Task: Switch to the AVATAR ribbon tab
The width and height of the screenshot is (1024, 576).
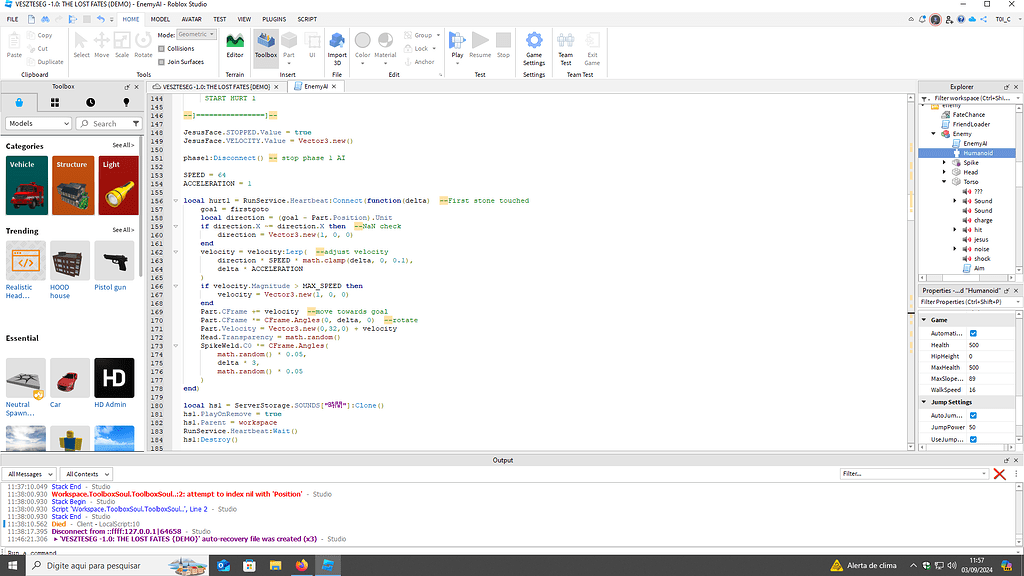Action: 191,20
